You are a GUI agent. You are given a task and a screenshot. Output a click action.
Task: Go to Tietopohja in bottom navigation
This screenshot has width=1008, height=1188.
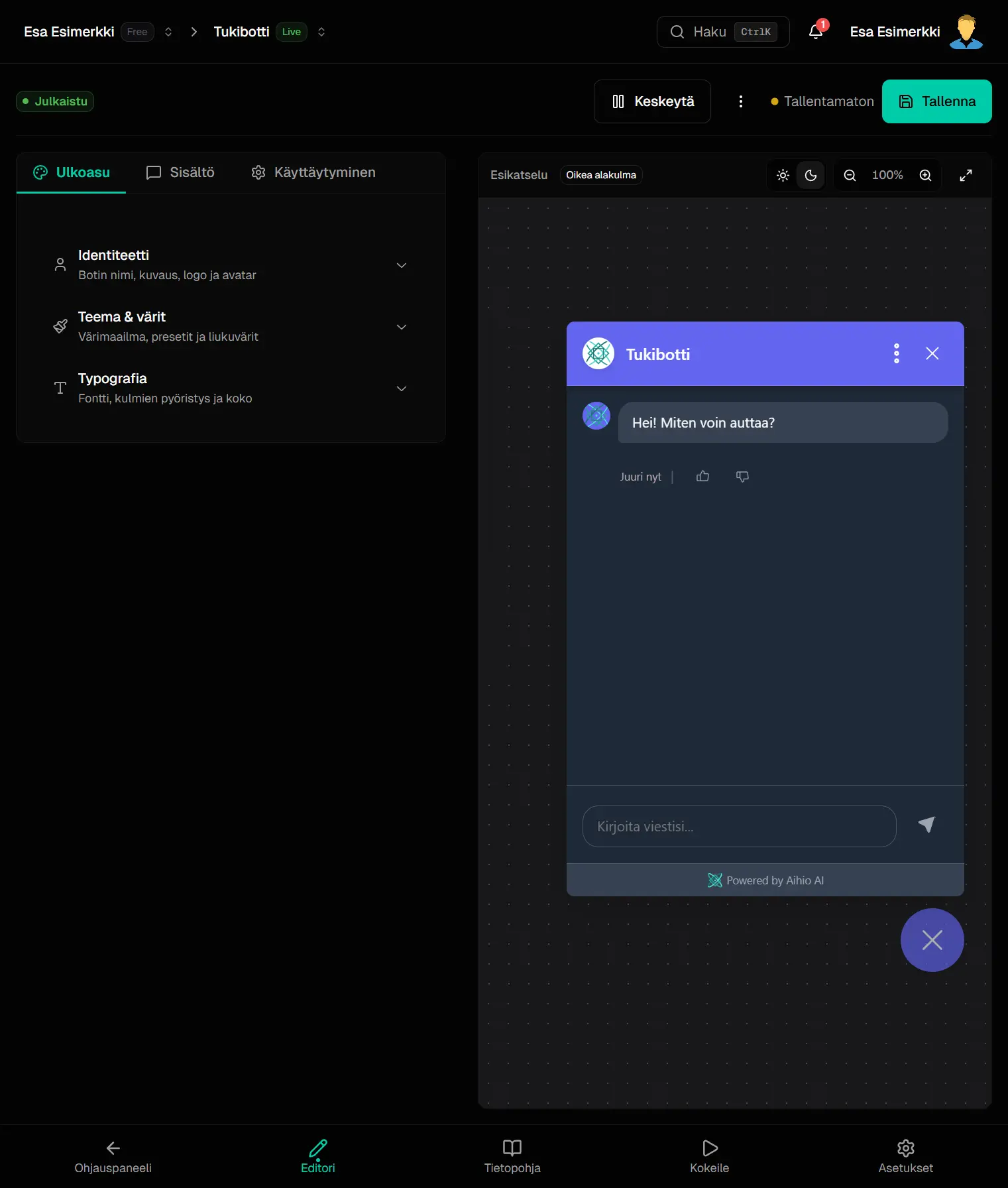pos(512,1156)
